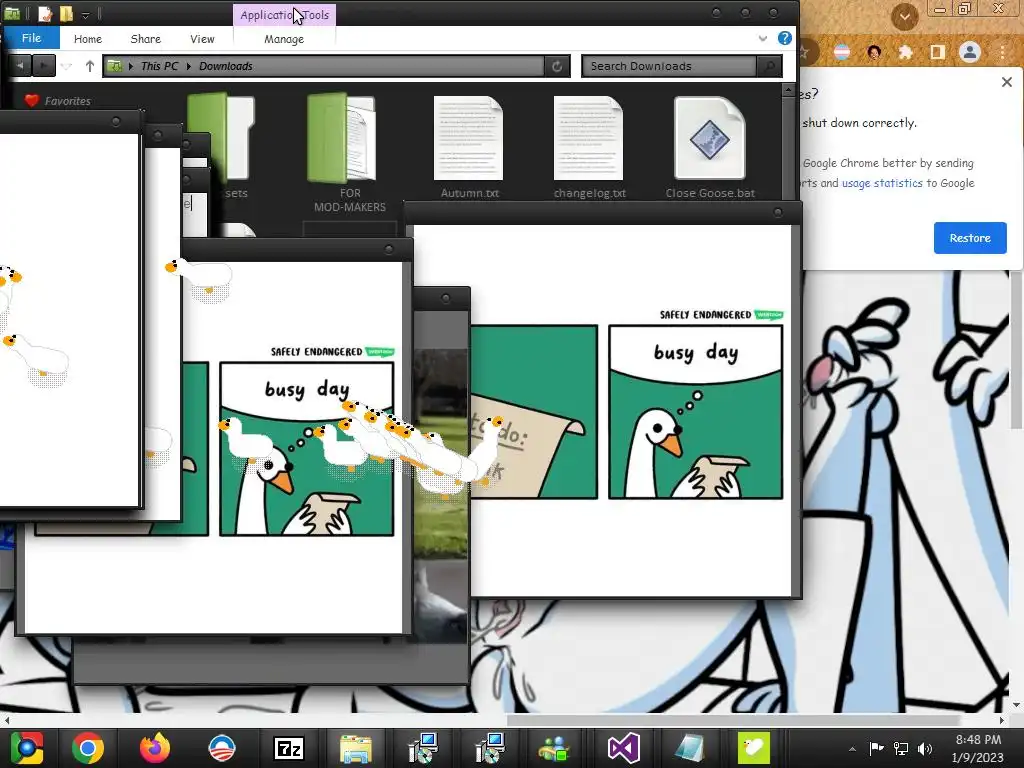Dismiss the Chrome restore popup
This screenshot has width=1024, height=768.
1006,82
